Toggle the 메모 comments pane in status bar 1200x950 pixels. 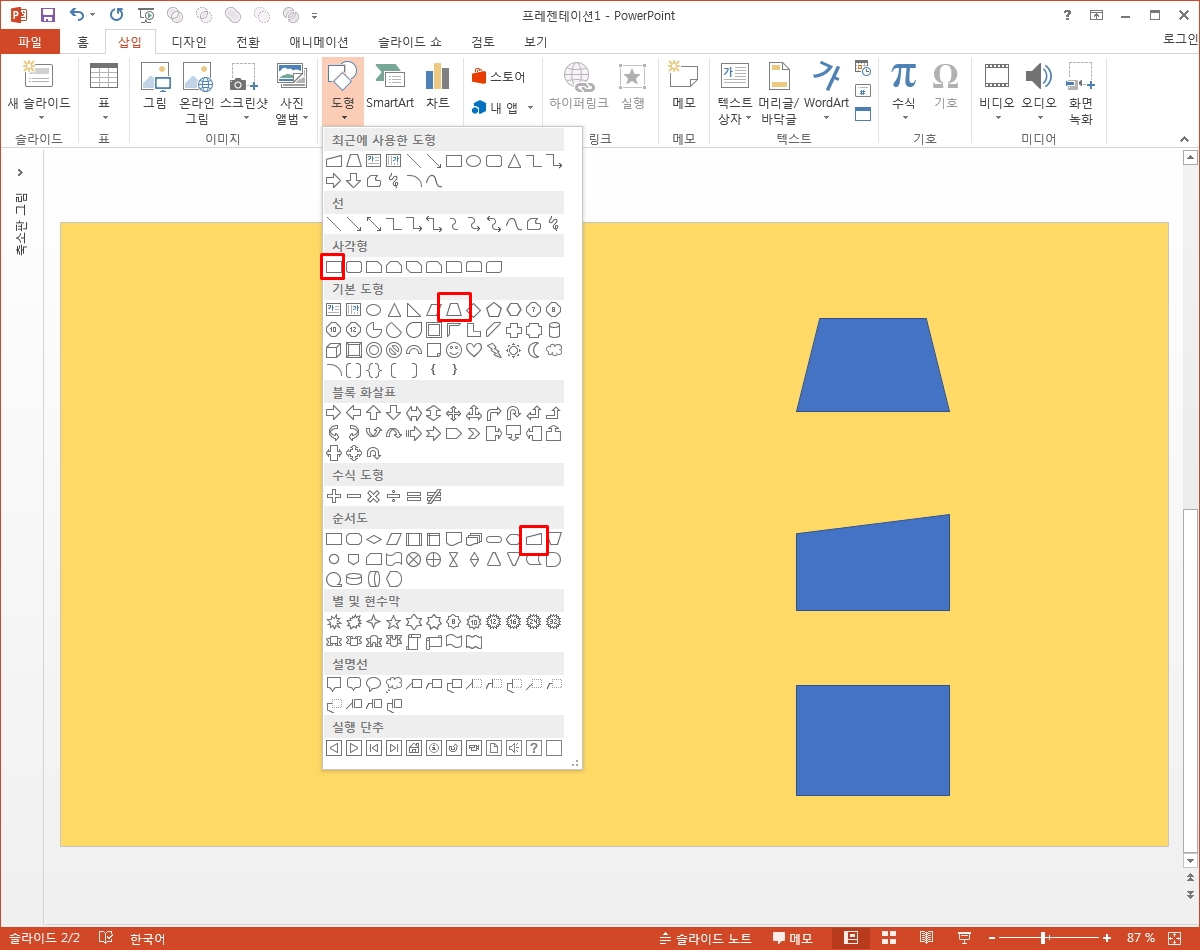[x=792, y=939]
